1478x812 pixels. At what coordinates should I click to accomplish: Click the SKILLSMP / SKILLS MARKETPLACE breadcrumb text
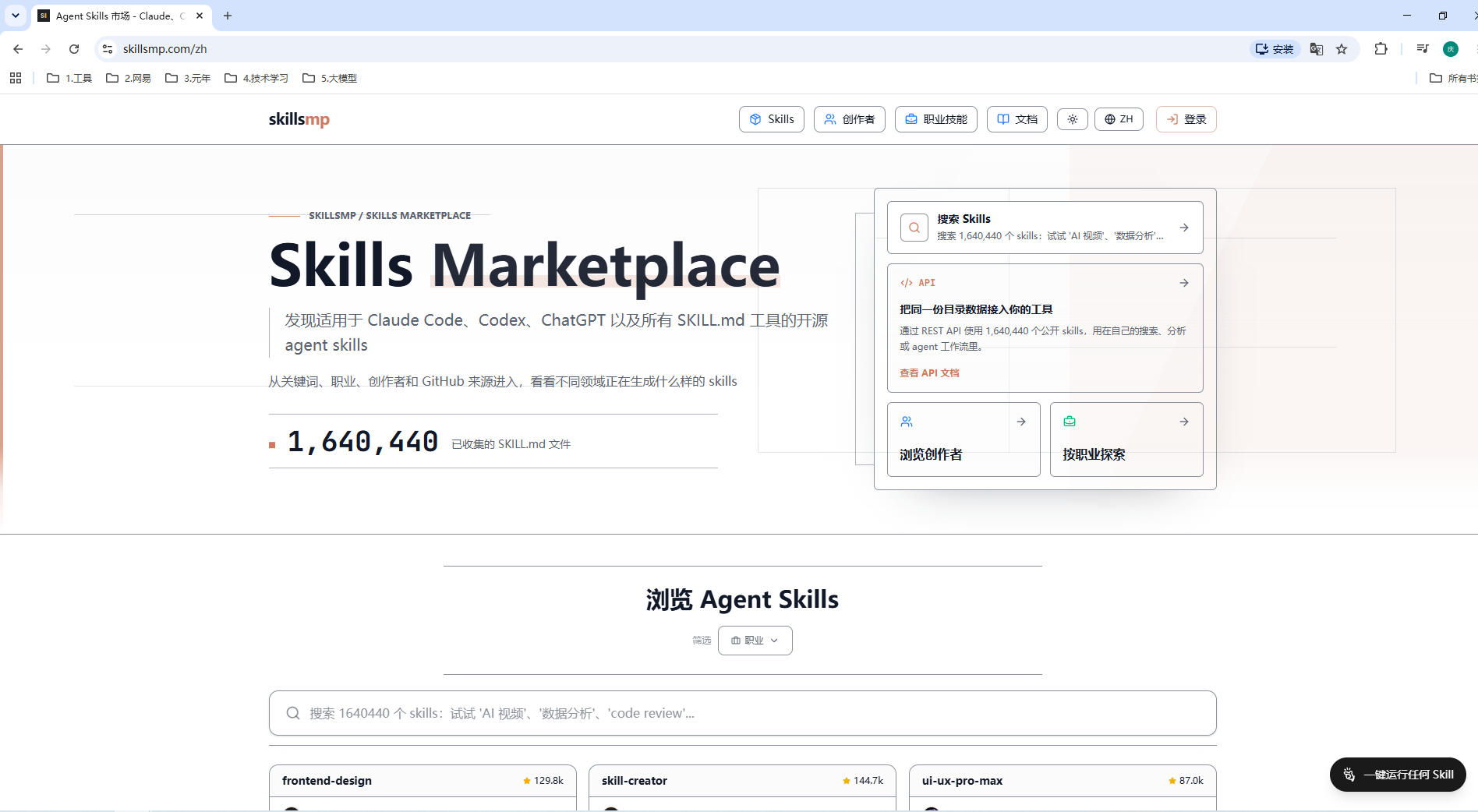click(x=390, y=216)
